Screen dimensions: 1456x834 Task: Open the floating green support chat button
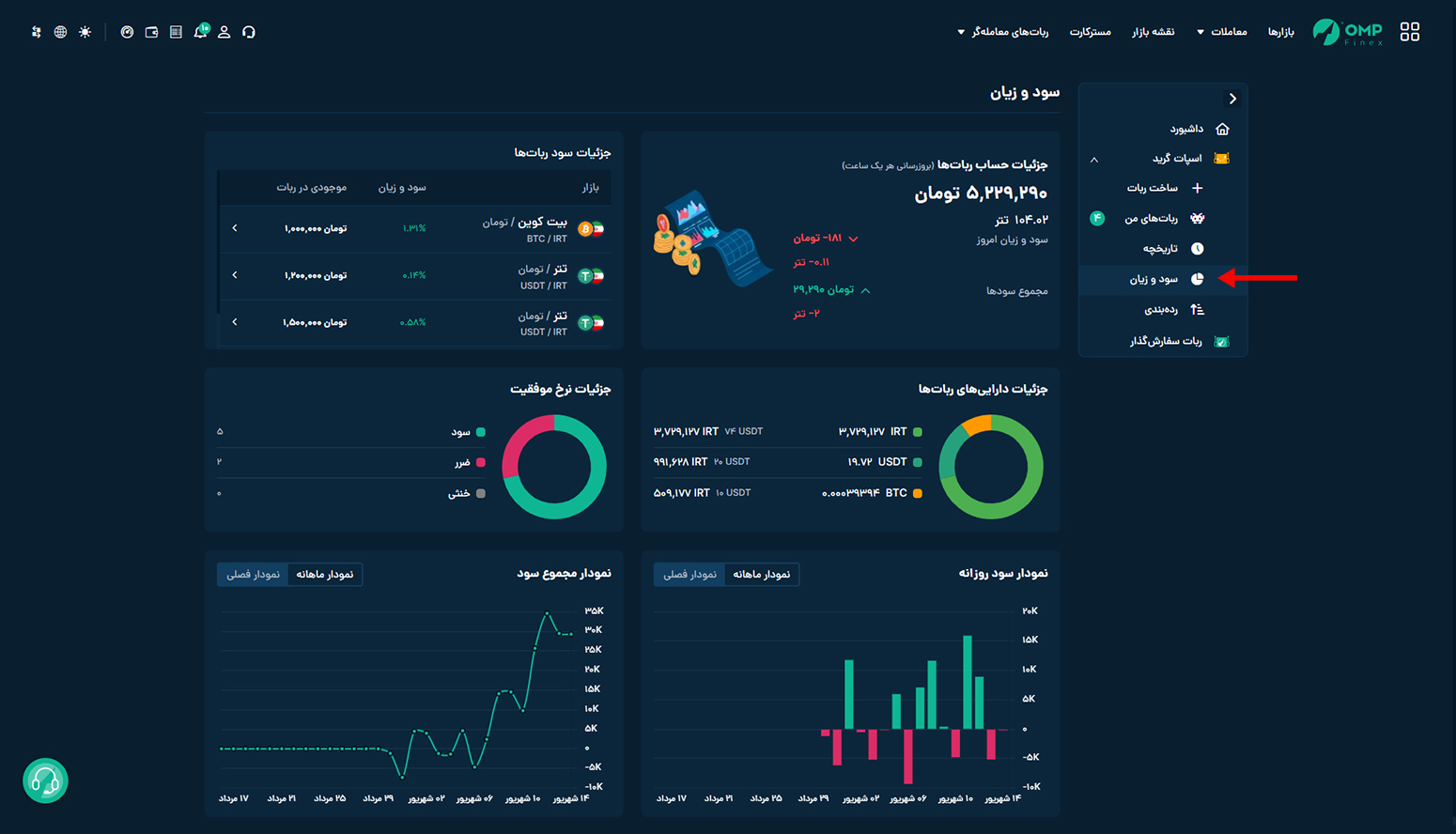click(45, 780)
